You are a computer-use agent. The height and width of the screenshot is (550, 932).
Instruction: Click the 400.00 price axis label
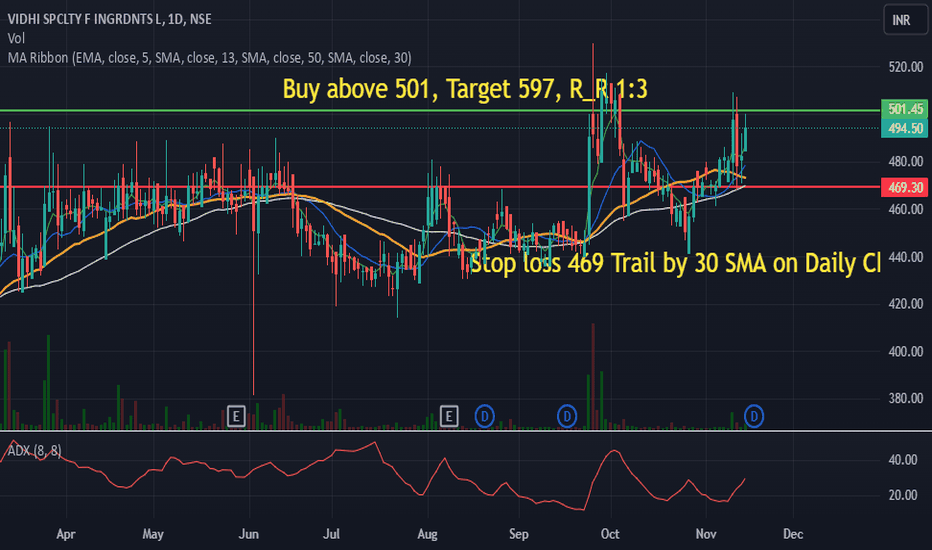(906, 351)
